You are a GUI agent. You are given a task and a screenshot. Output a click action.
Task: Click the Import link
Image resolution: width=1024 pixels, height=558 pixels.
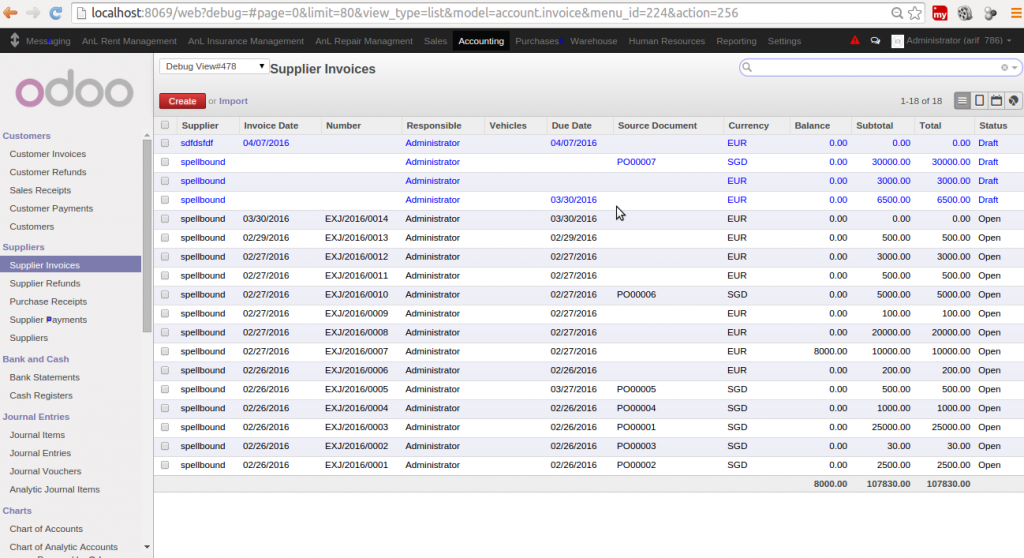tap(233, 101)
